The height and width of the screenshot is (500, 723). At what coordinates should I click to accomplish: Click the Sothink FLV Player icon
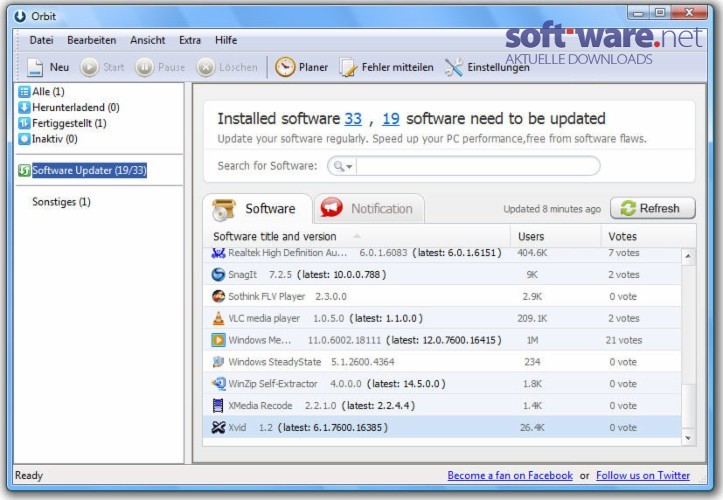tap(218, 296)
